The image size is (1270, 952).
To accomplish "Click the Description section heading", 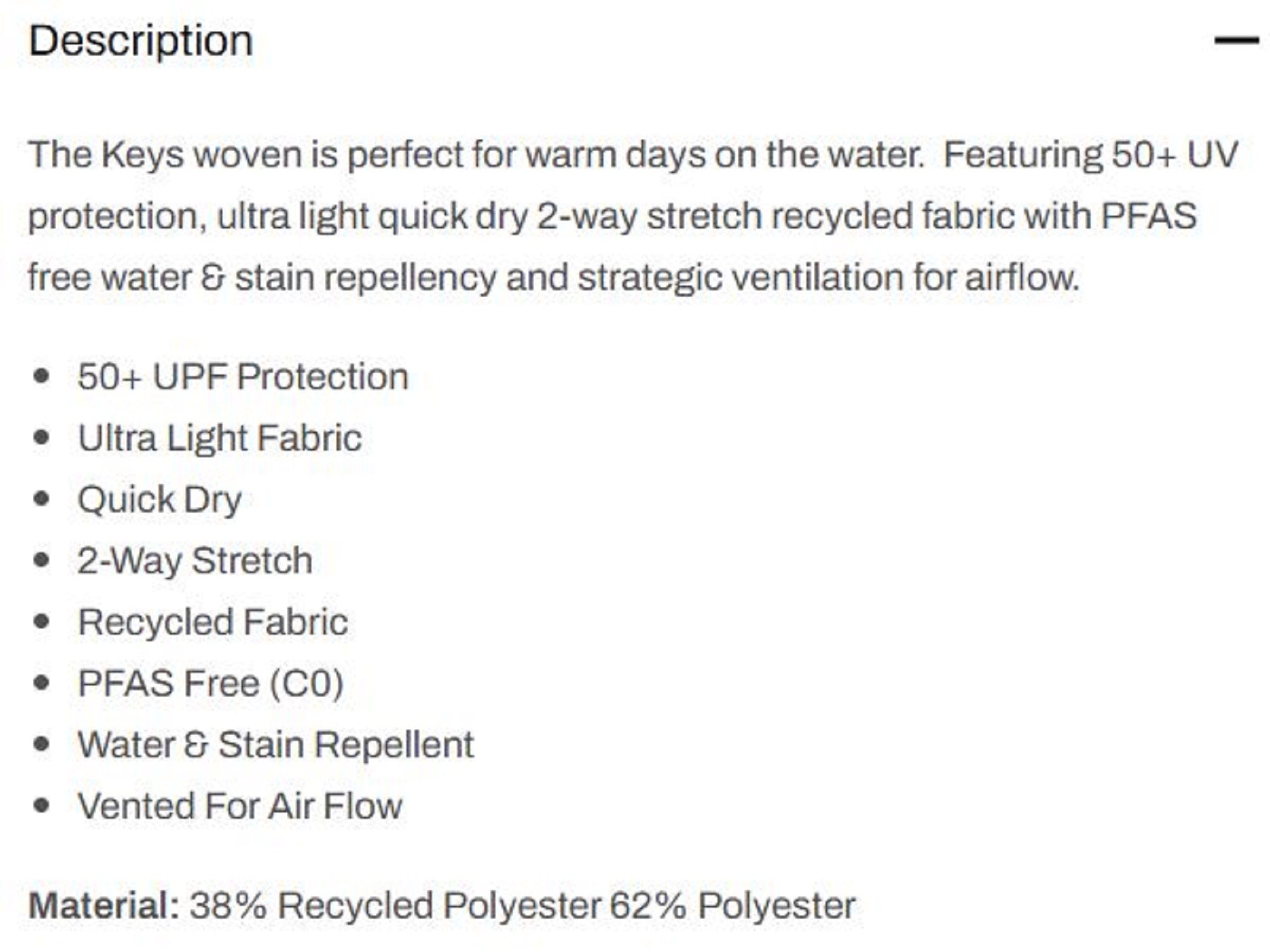I will pos(141,41).
